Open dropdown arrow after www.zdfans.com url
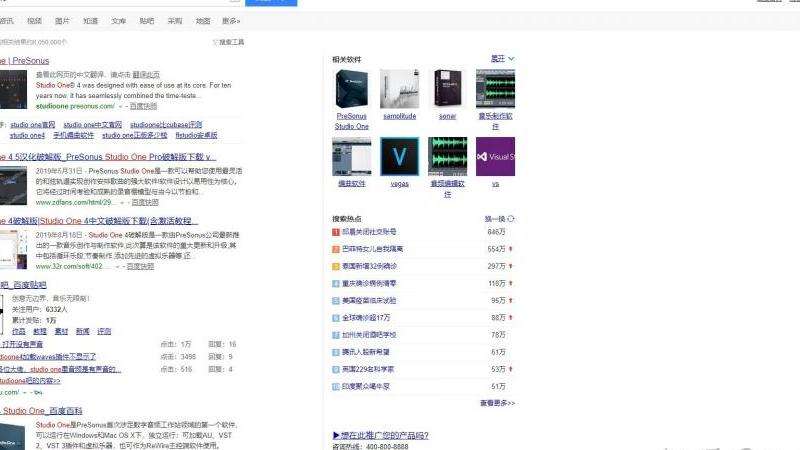The width and height of the screenshot is (800, 450). 122,203
